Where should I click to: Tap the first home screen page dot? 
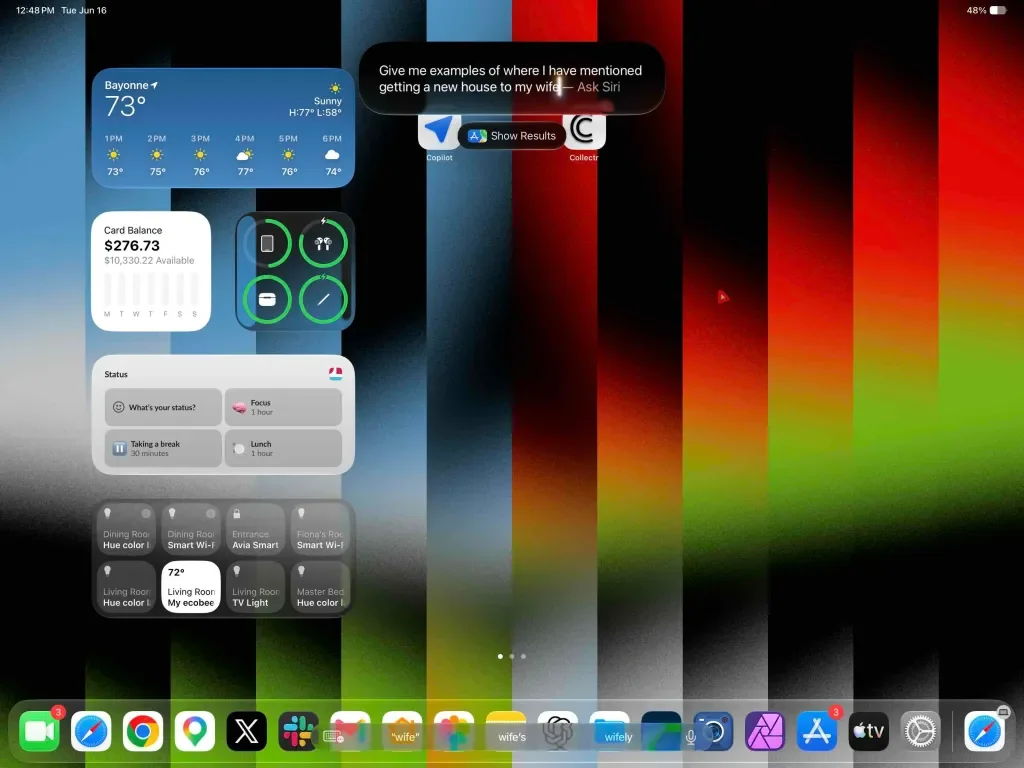tap(500, 656)
